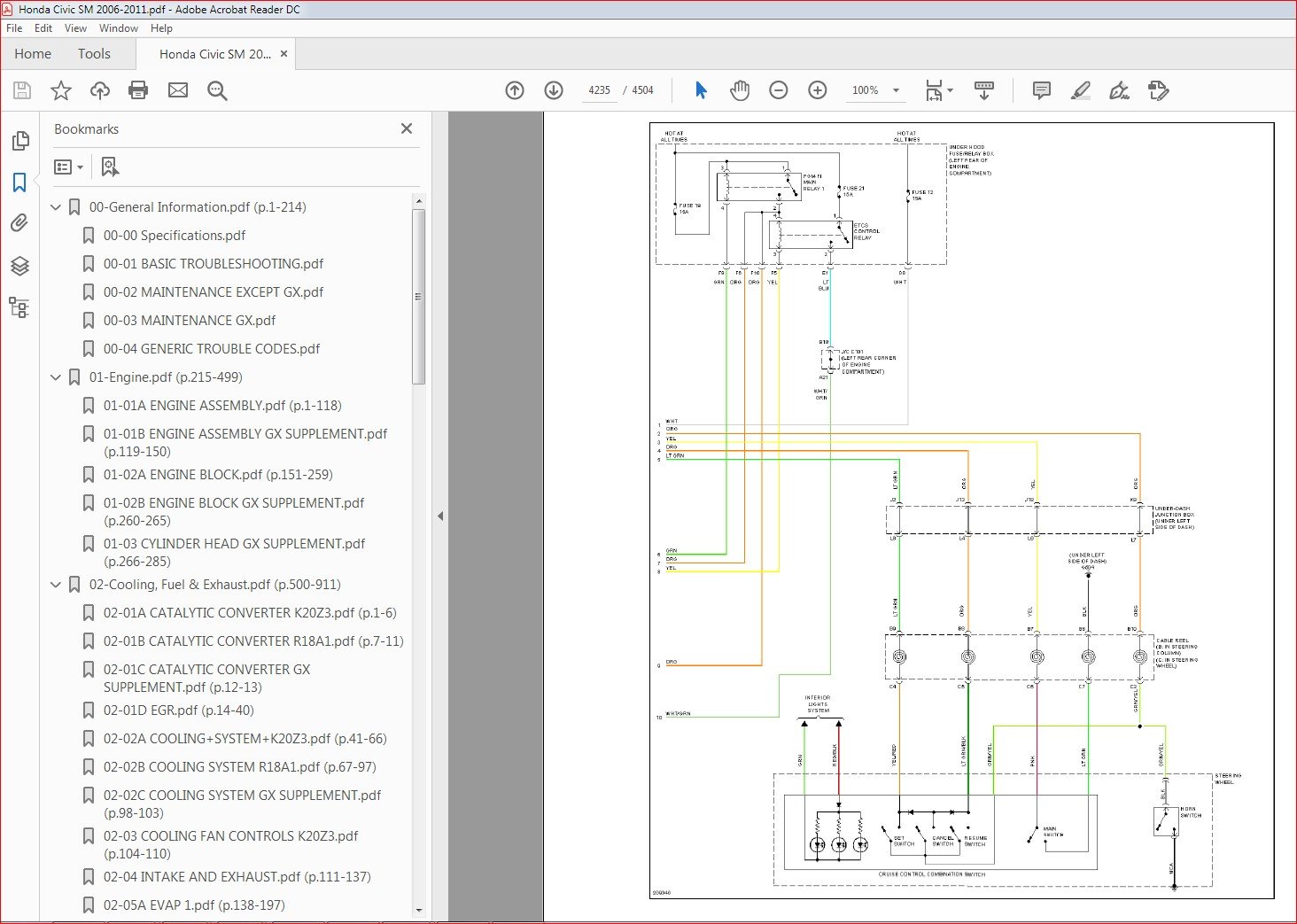Activate the Hand pan tool
This screenshot has width=1297, height=924.
coord(740,90)
